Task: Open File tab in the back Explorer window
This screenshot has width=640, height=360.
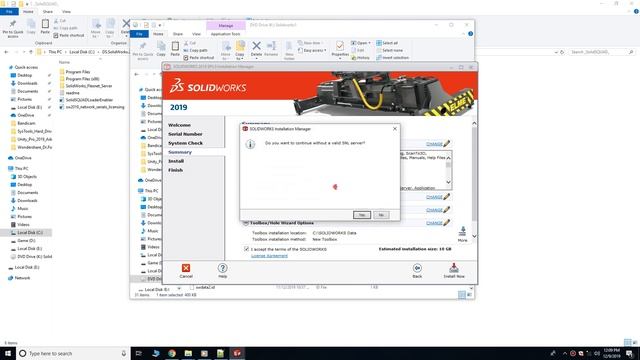Action: 9,12
